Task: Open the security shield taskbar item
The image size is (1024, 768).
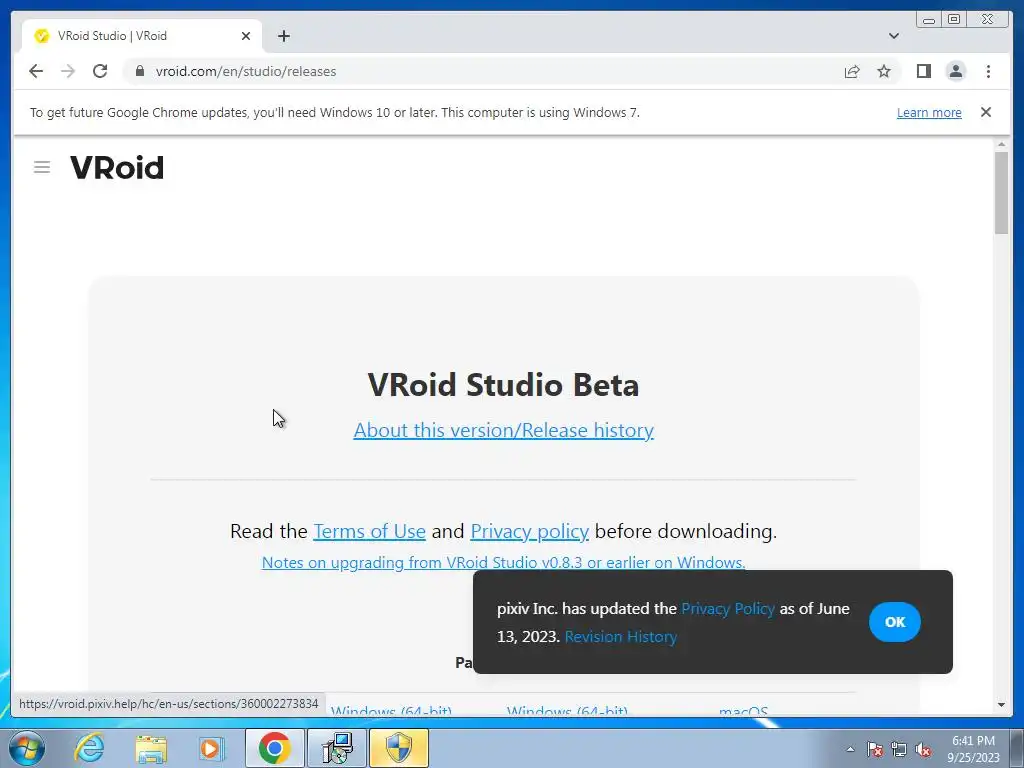Action: pyautogui.click(x=399, y=748)
